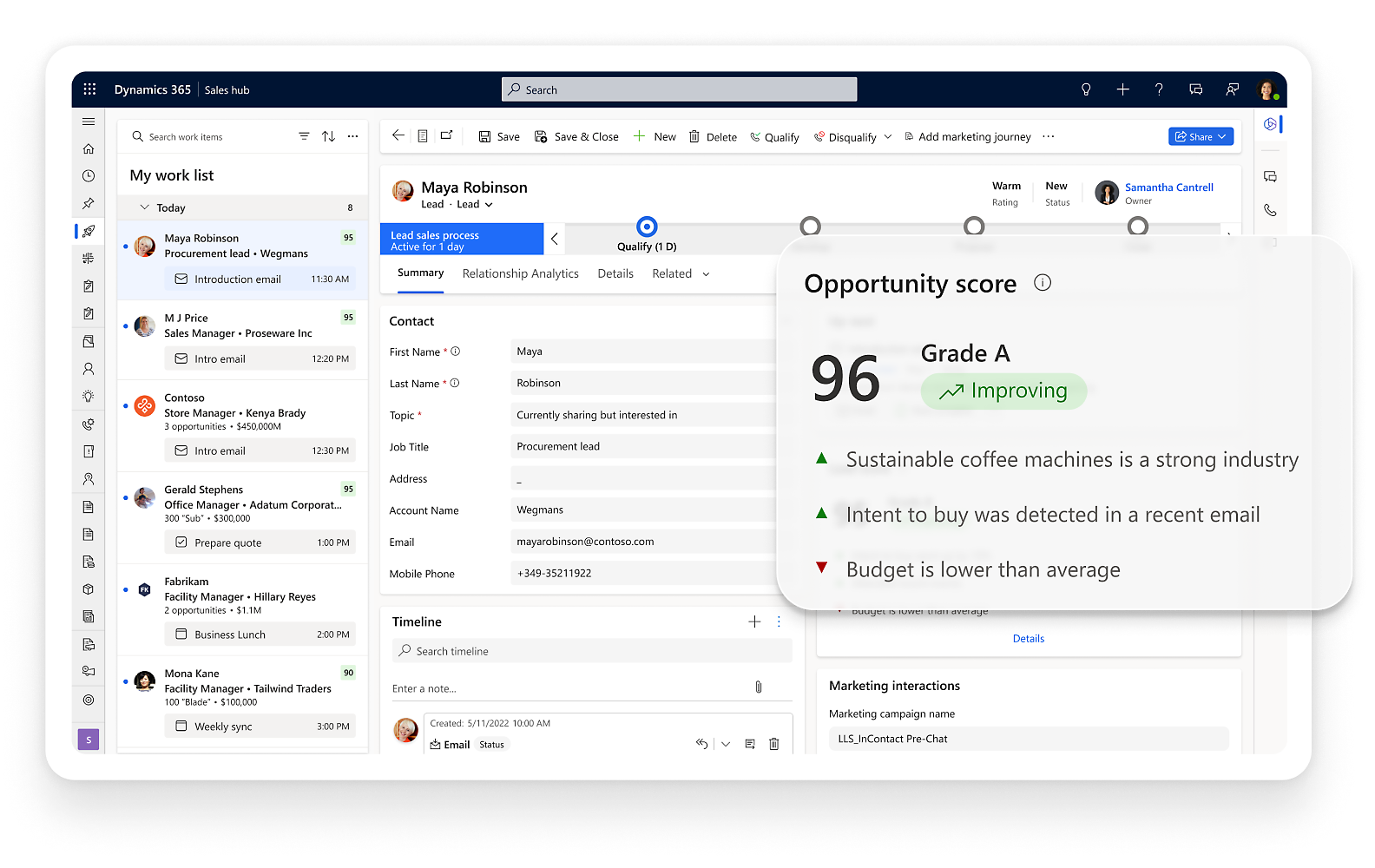Viewport: 1375px width, 868px height.
Task: Click the phone dialer icon on right rail
Action: (1270, 210)
